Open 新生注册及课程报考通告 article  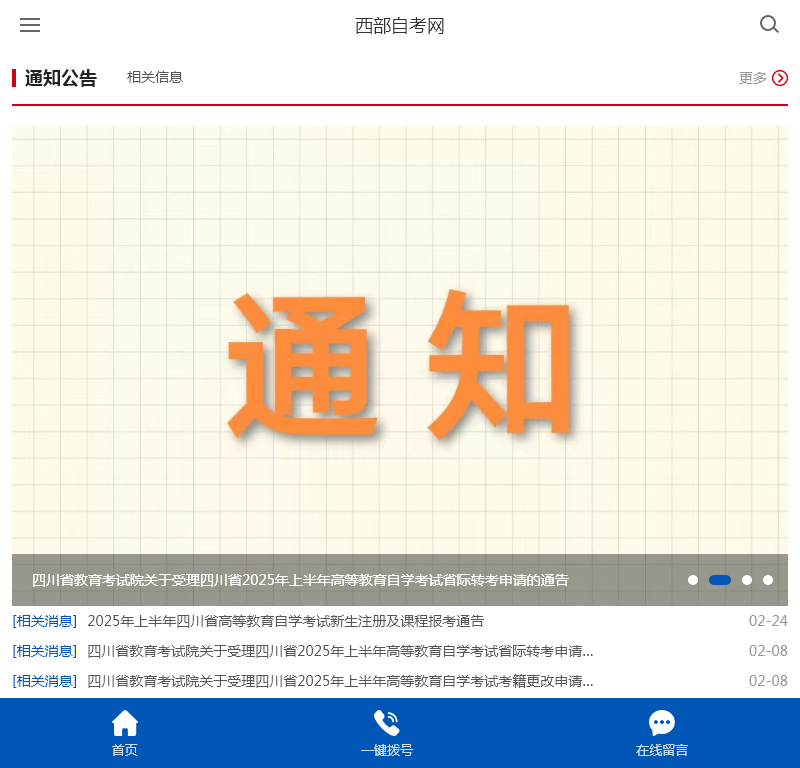(x=286, y=621)
